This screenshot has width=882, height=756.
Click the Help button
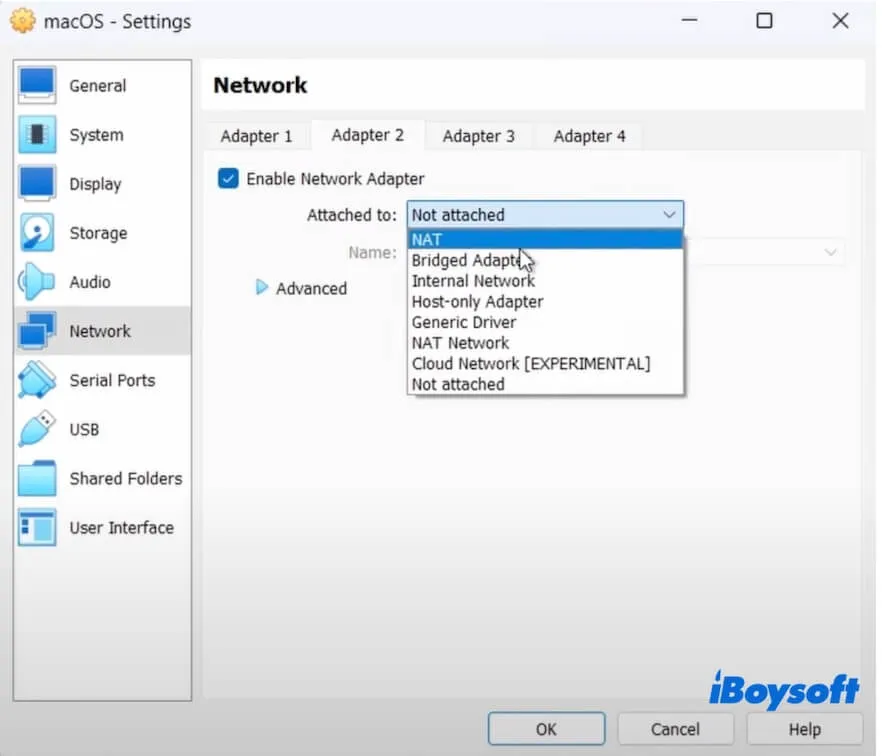click(804, 729)
